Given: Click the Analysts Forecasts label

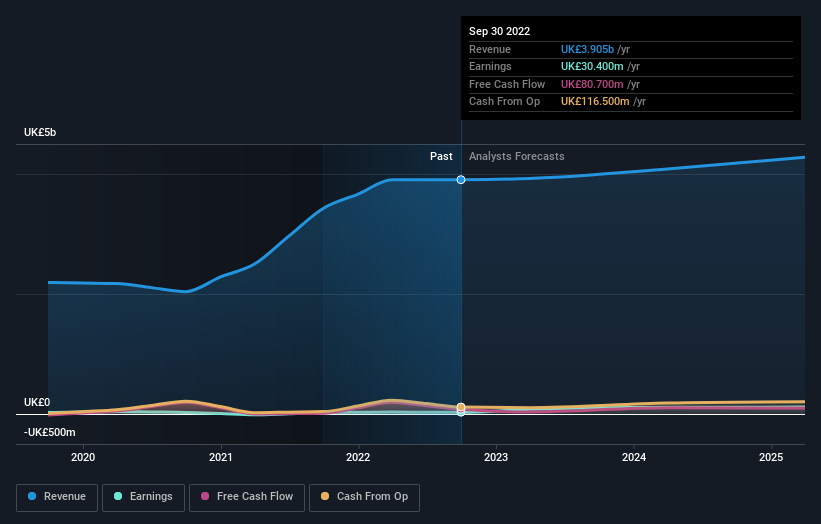Looking at the screenshot, I should 517,156.
